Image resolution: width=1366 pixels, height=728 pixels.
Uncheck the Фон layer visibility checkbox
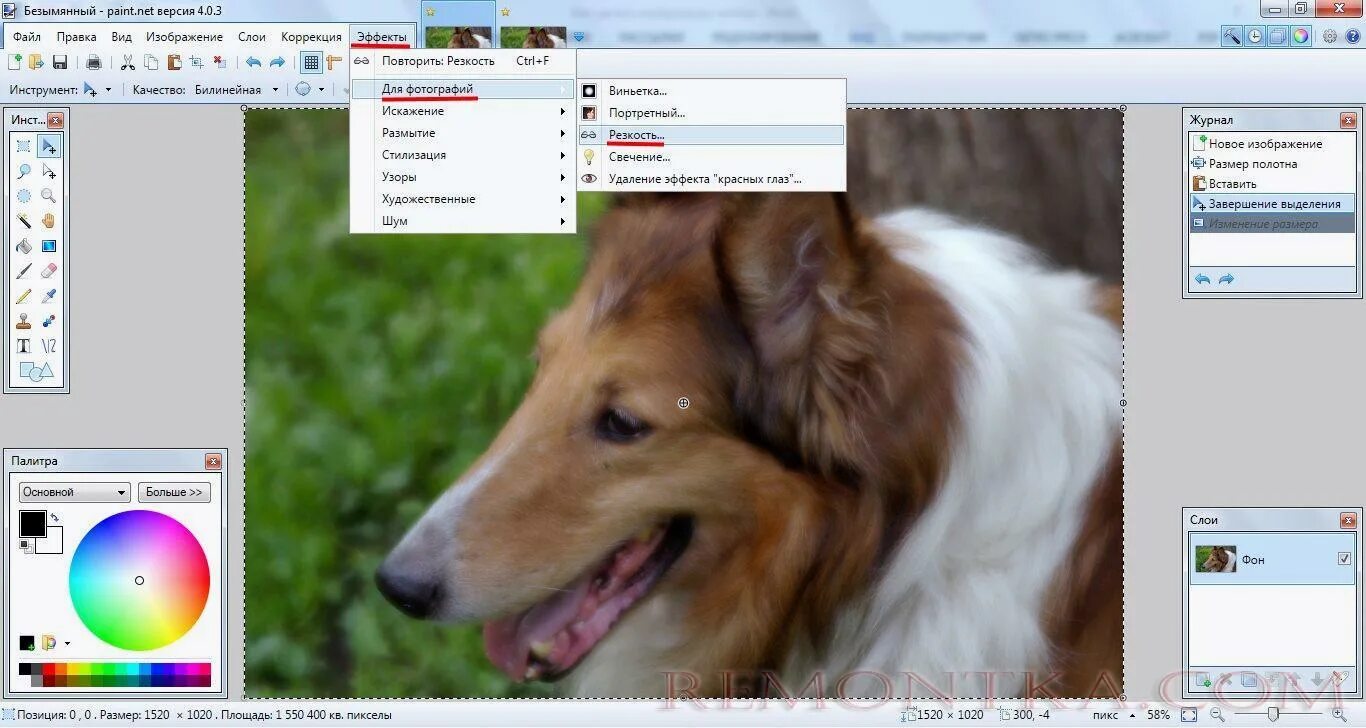tap(1344, 559)
